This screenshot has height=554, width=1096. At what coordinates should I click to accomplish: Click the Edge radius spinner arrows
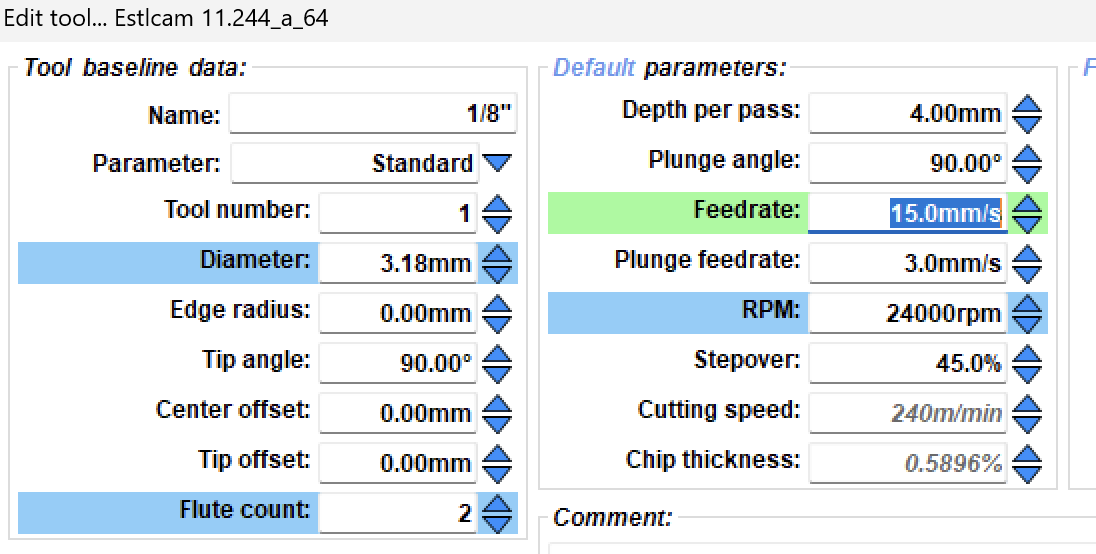click(498, 314)
